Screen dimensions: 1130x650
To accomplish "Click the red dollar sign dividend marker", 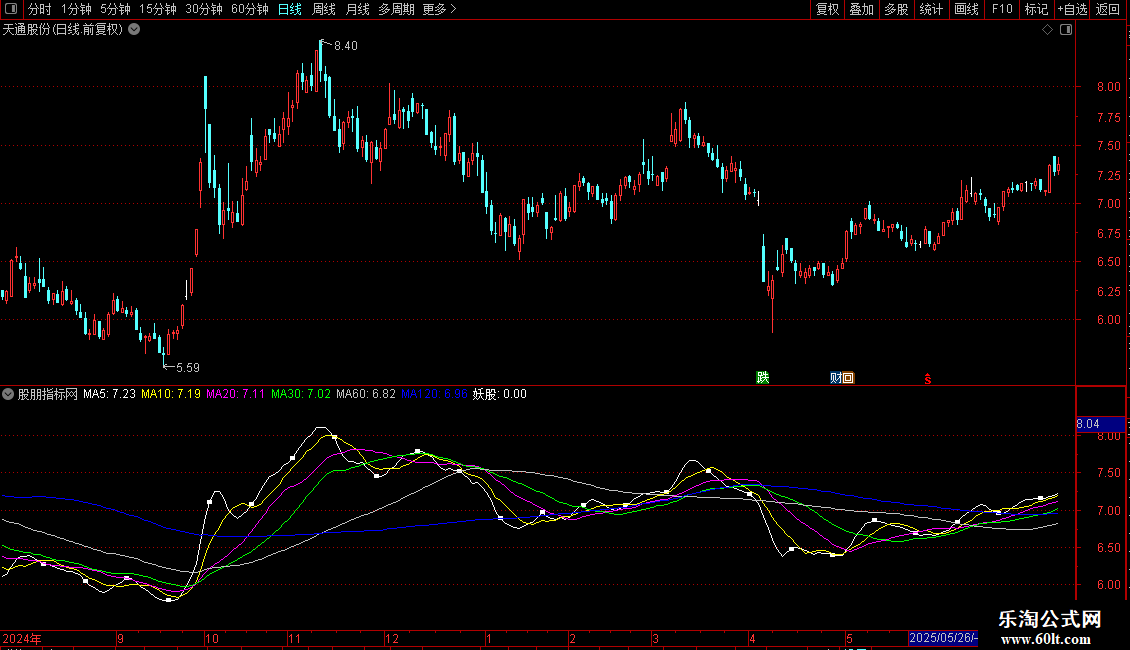I will click(x=927, y=379).
